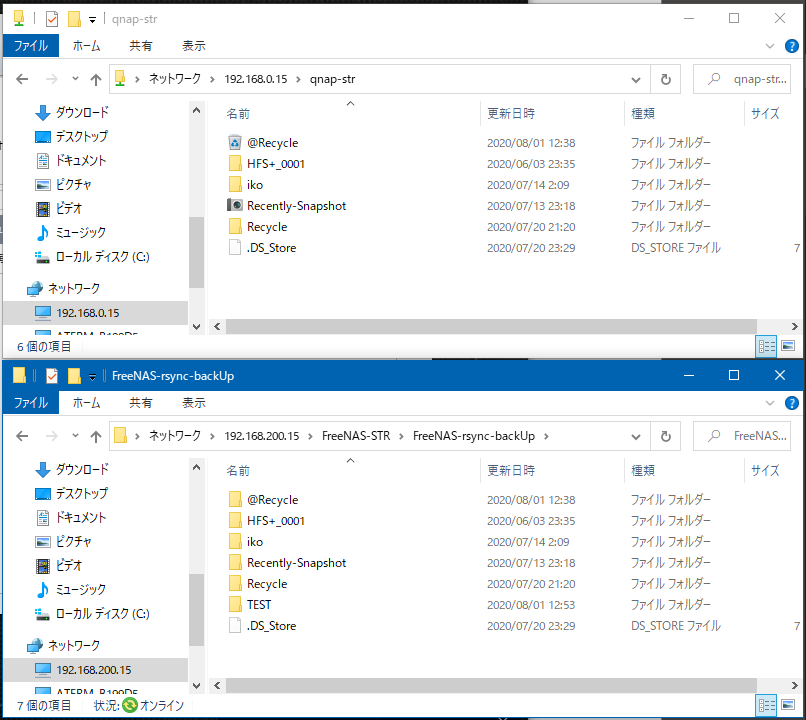Image resolution: width=806 pixels, height=720 pixels.
Task: Select Recently-Snapshot camera icon in qnap-str window
Action: [x=234, y=205]
